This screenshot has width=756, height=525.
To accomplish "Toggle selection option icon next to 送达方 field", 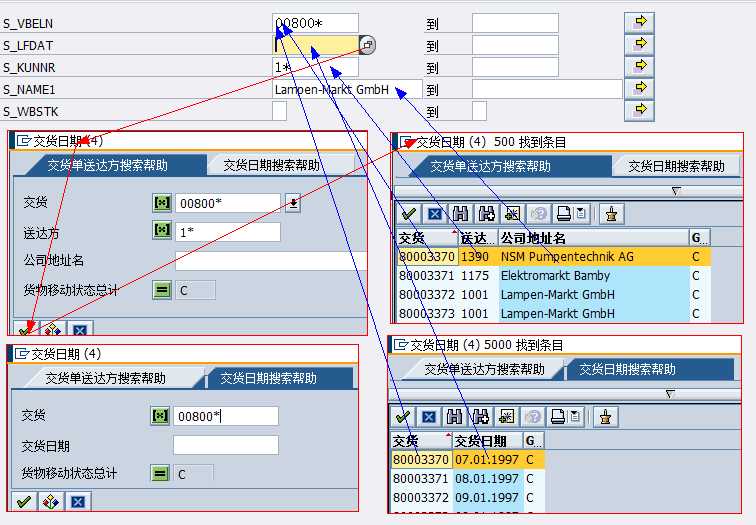I will [x=161, y=231].
